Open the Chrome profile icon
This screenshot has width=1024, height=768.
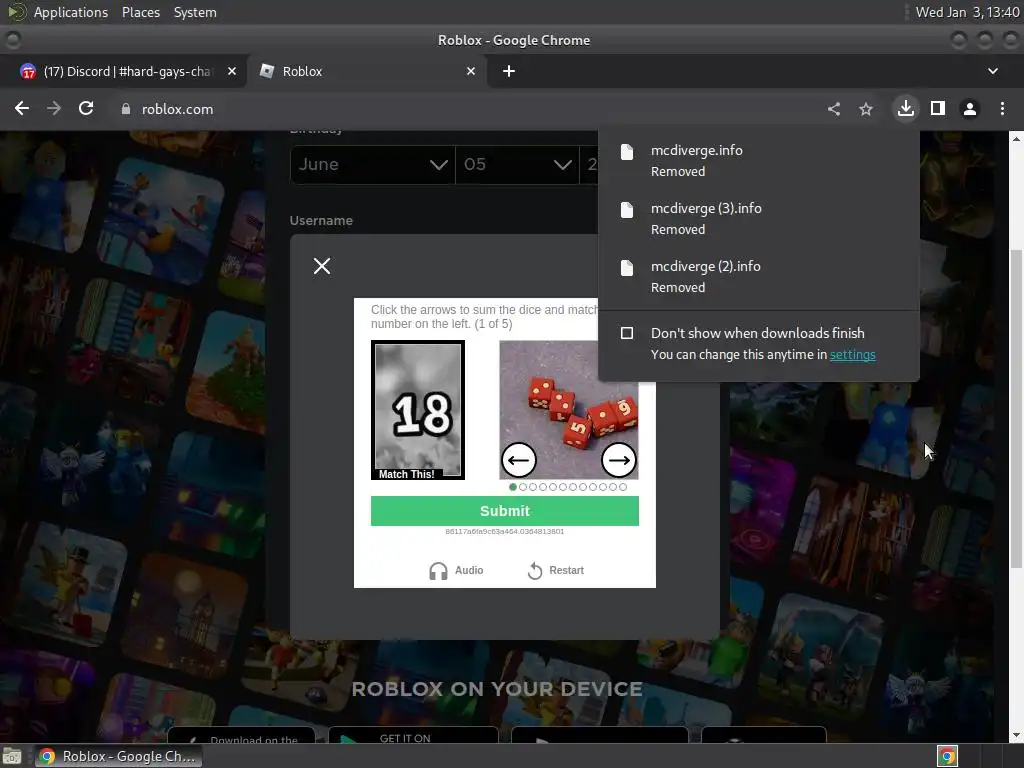point(970,109)
